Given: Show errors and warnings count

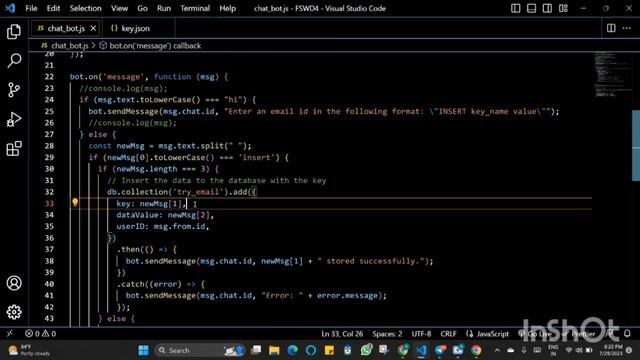Looking at the screenshot, I should click(40, 333).
